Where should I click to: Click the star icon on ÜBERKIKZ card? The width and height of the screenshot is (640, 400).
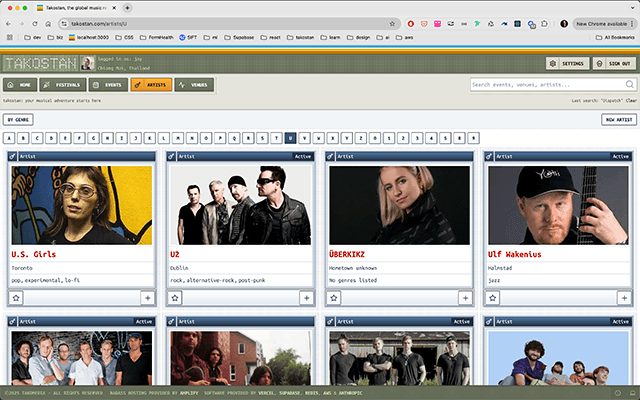click(x=333, y=298)
